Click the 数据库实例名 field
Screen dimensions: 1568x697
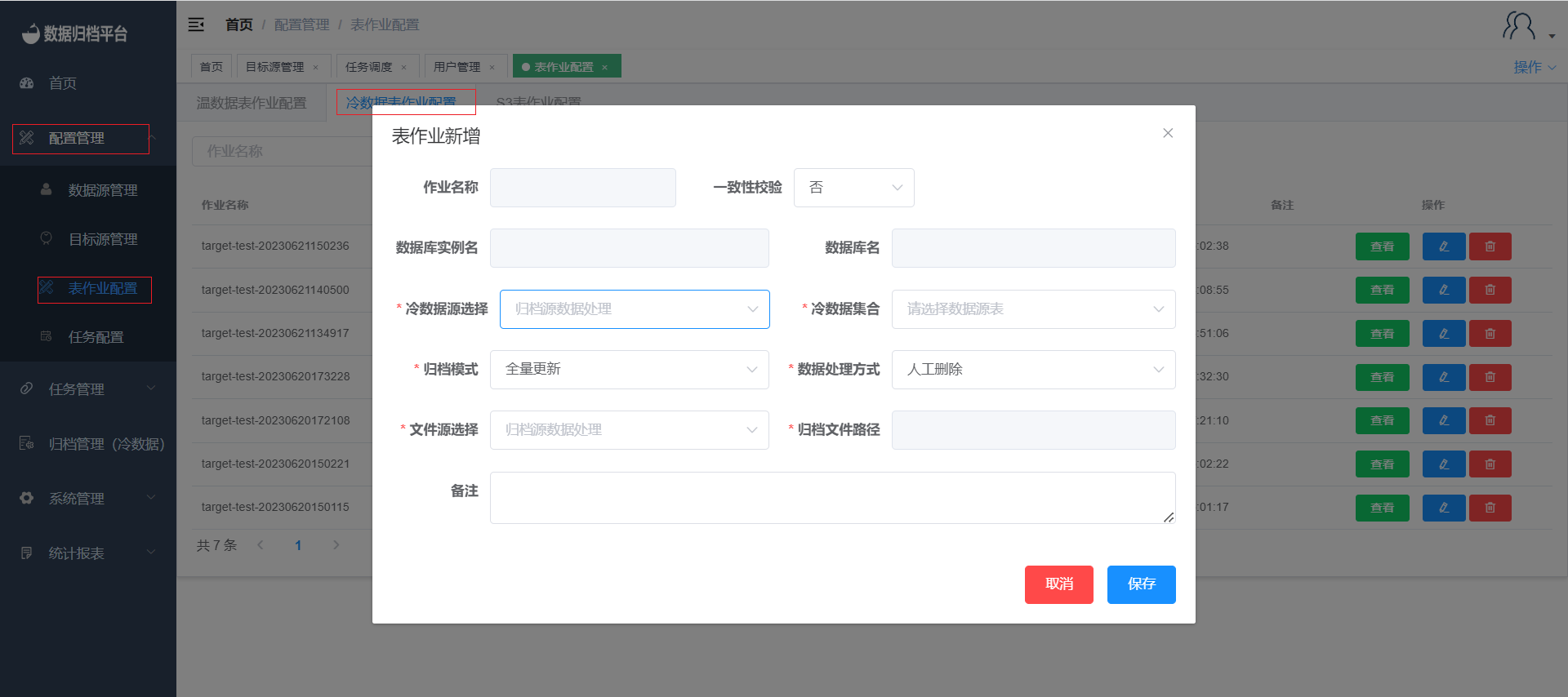pyautogui.click(x=630, y=248)
